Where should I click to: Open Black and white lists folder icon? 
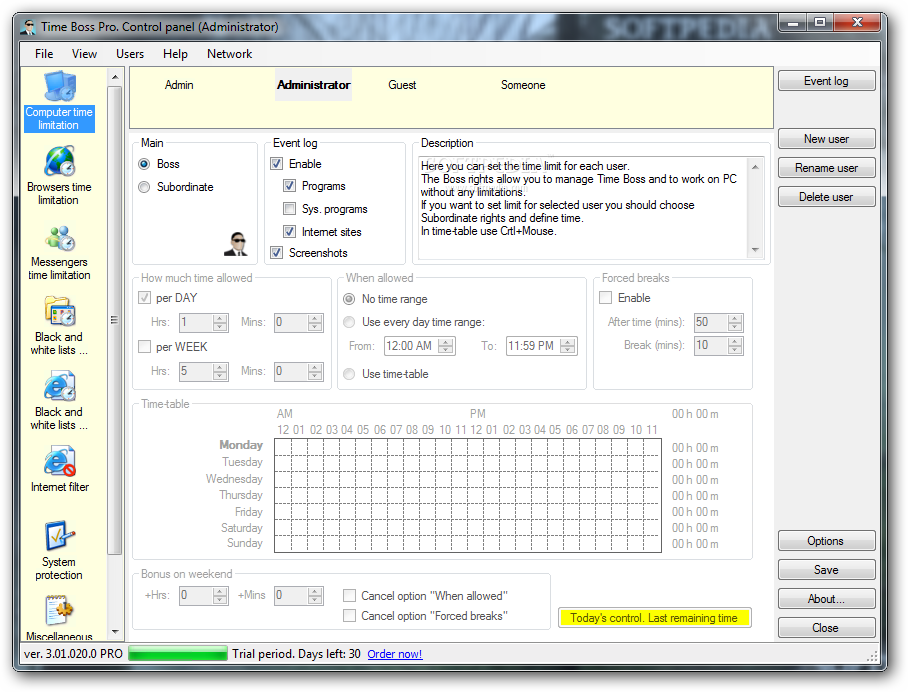pyautogui.click(x=59, y=325)
